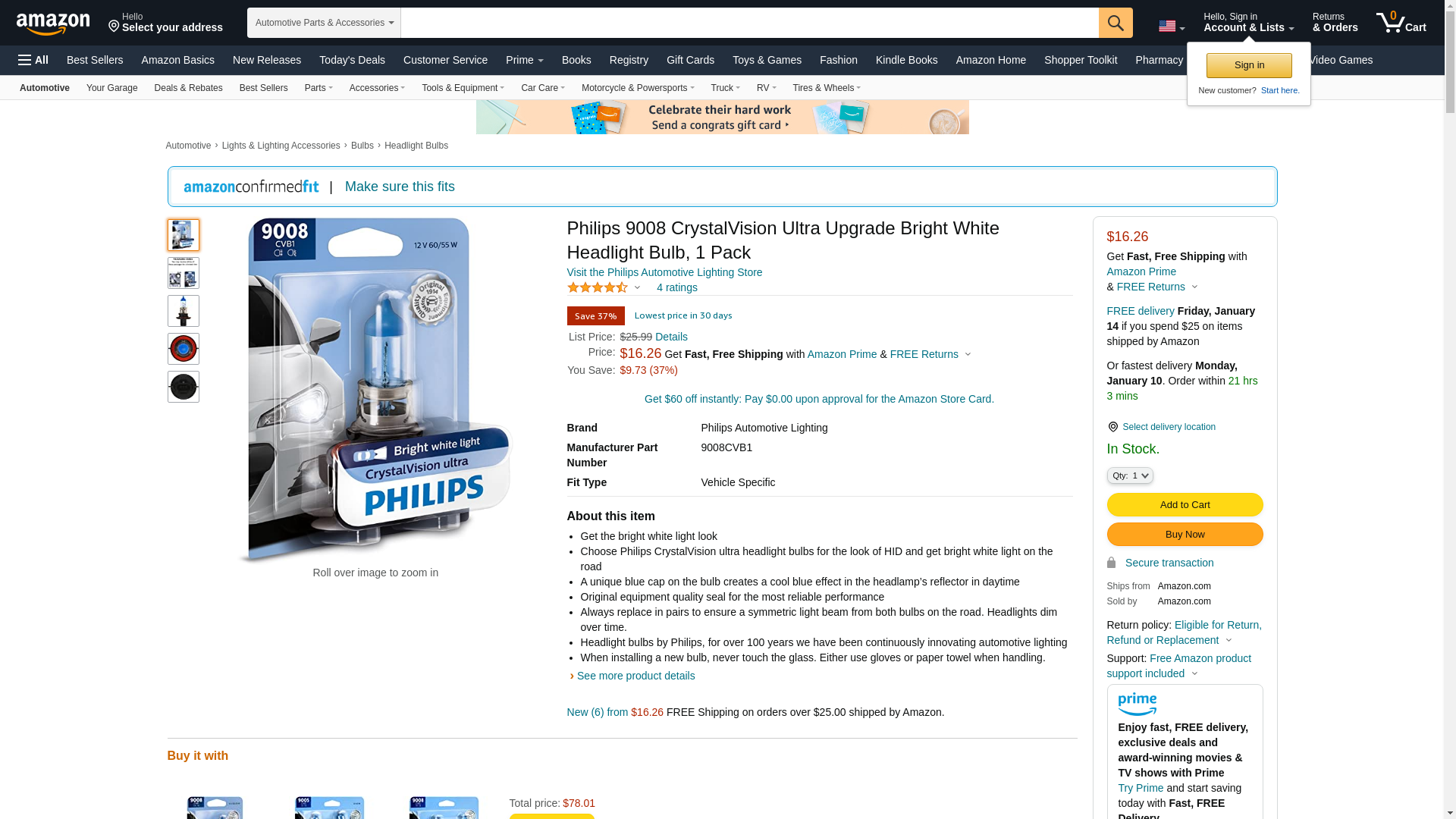1456x819 pixels.
Task: Click into the search text field
Action: pyautogui.click(x=749, y=23)
